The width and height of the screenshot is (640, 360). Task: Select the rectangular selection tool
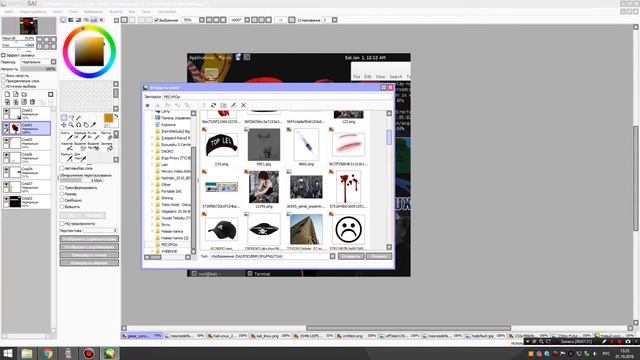[64, 118]
